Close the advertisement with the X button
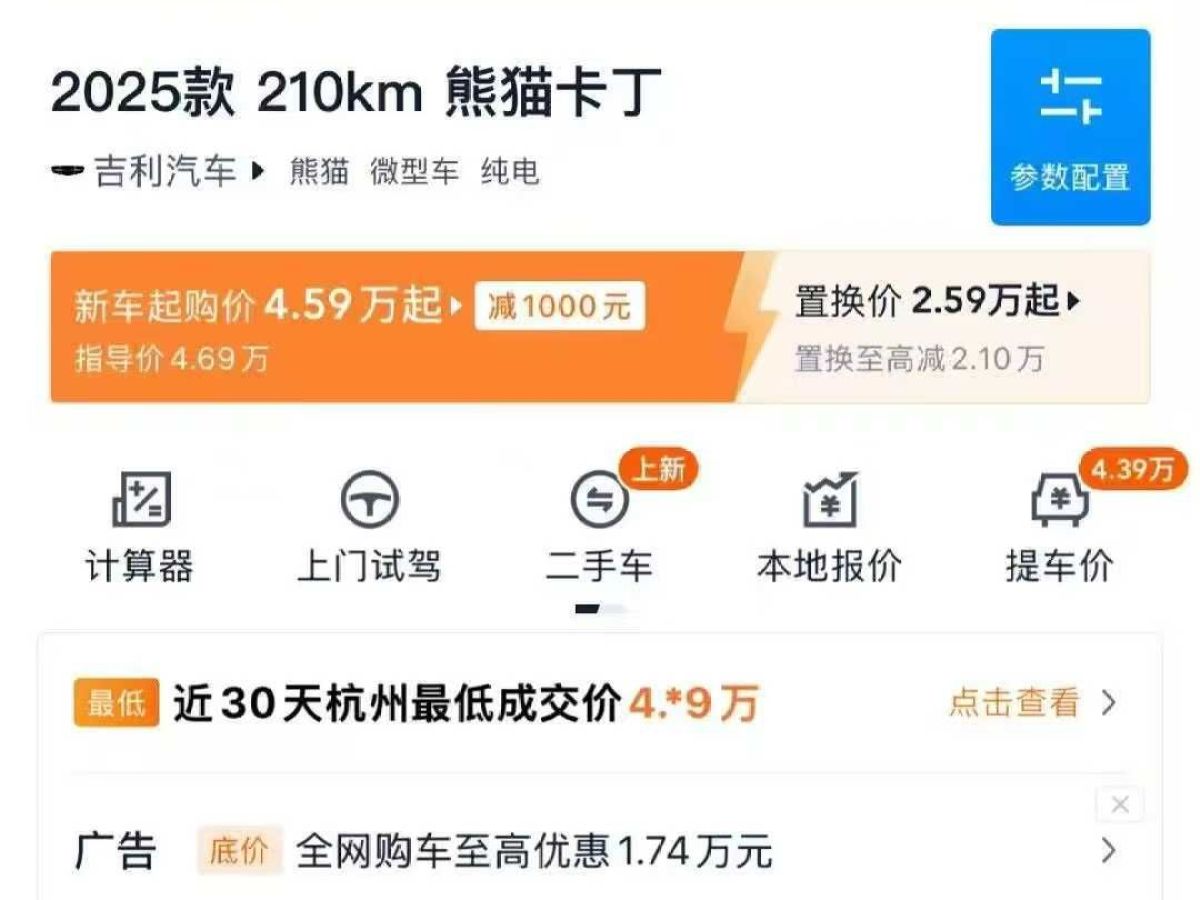1200x900 pixels. click(x=1120, y=805)
